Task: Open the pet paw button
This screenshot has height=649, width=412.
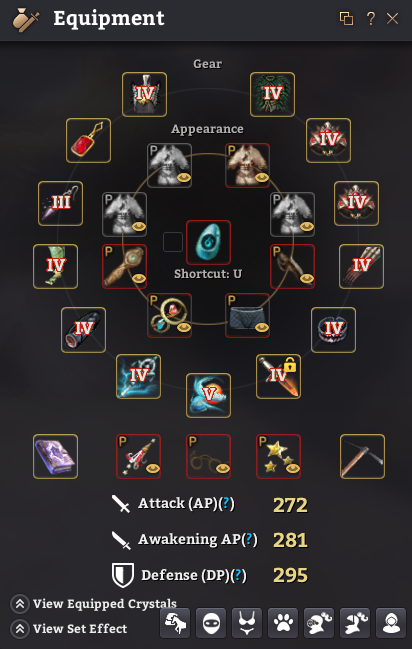Action: [283, 623]
